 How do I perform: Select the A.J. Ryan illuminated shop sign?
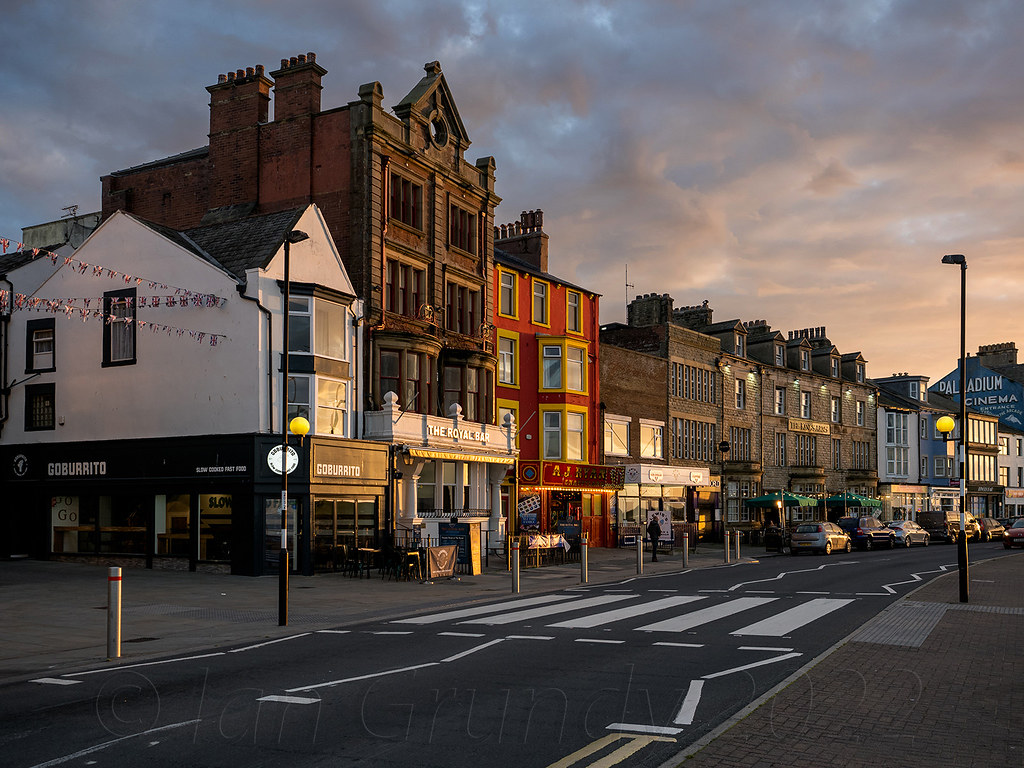[x=578, y=472]
